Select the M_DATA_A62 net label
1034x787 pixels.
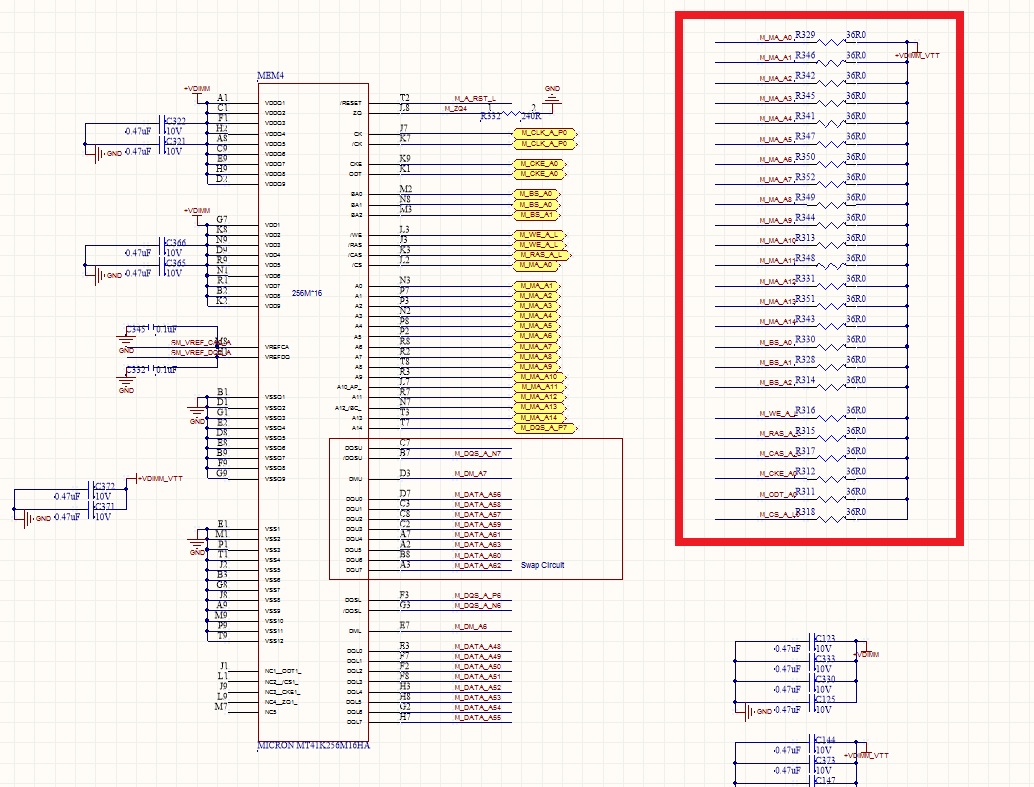[477, 565]
